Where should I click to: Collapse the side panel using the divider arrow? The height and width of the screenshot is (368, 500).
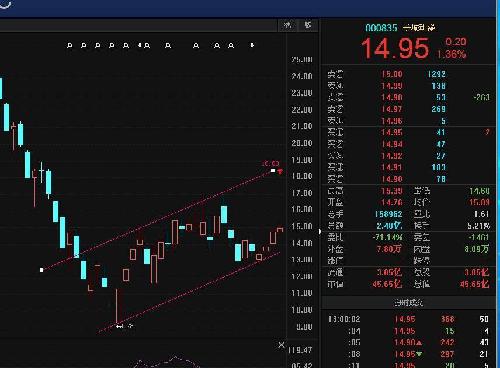[x=320, y=231]
